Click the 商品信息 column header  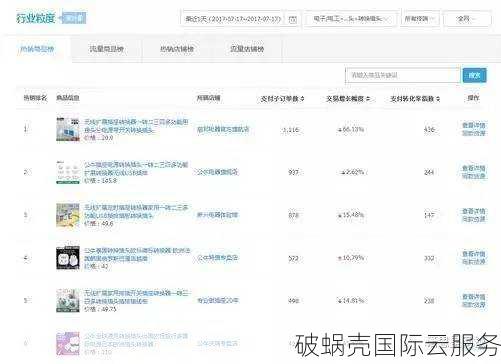click(68, 98)
